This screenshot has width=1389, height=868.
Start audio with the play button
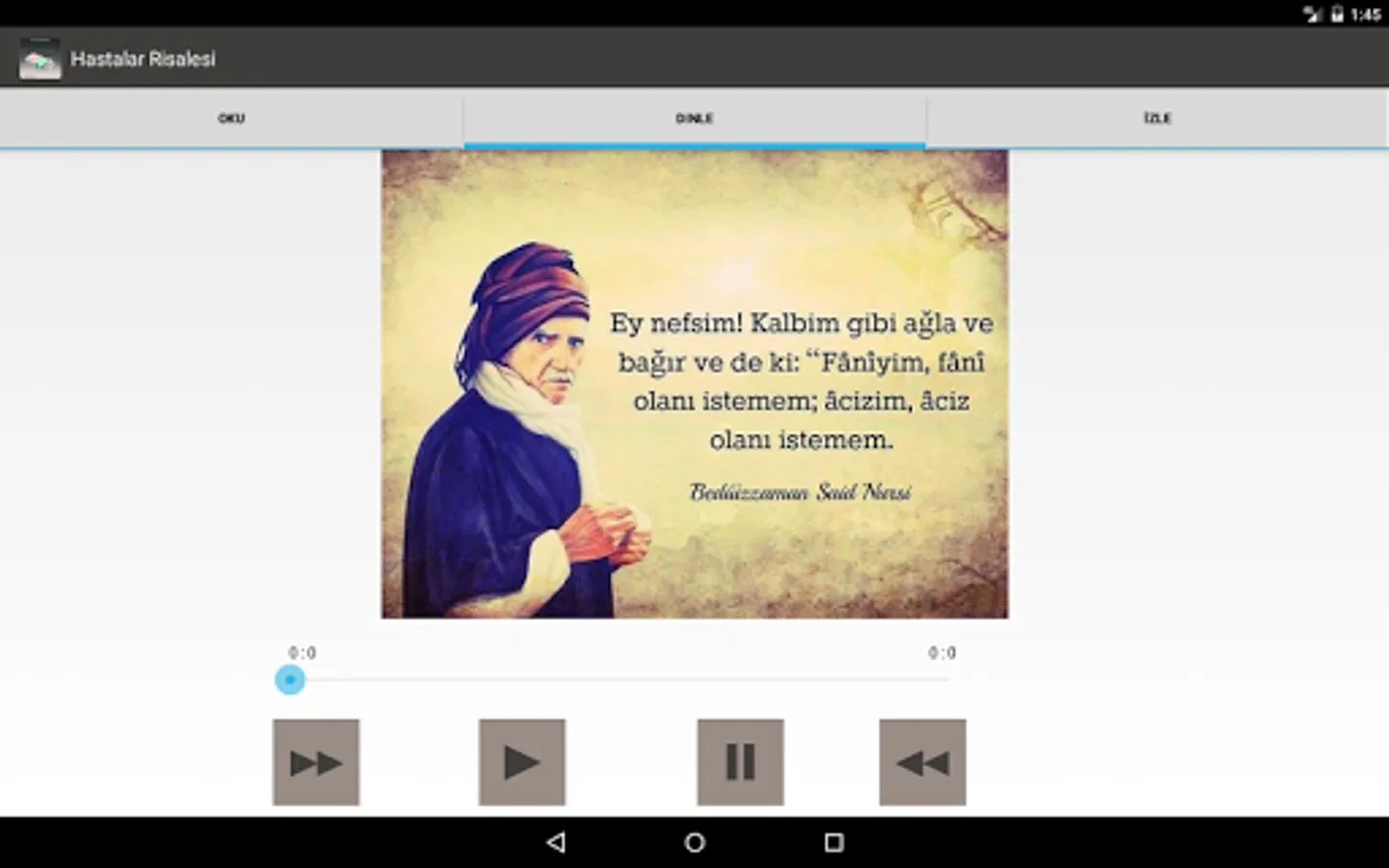(x=522, y=762)
